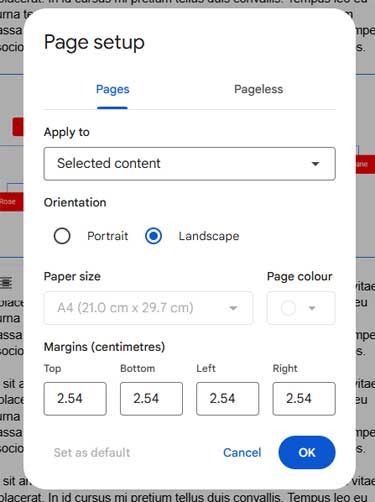
Task: Click the Orientation heading text
Action: click(75, 203)
